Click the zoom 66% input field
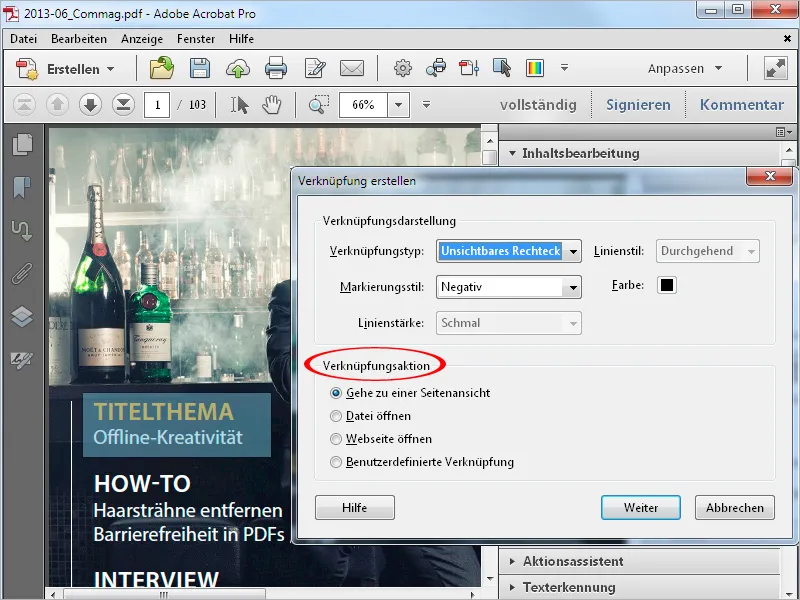Image resolution: width=800 pixels, height=600 pixels. click(363, 105)
